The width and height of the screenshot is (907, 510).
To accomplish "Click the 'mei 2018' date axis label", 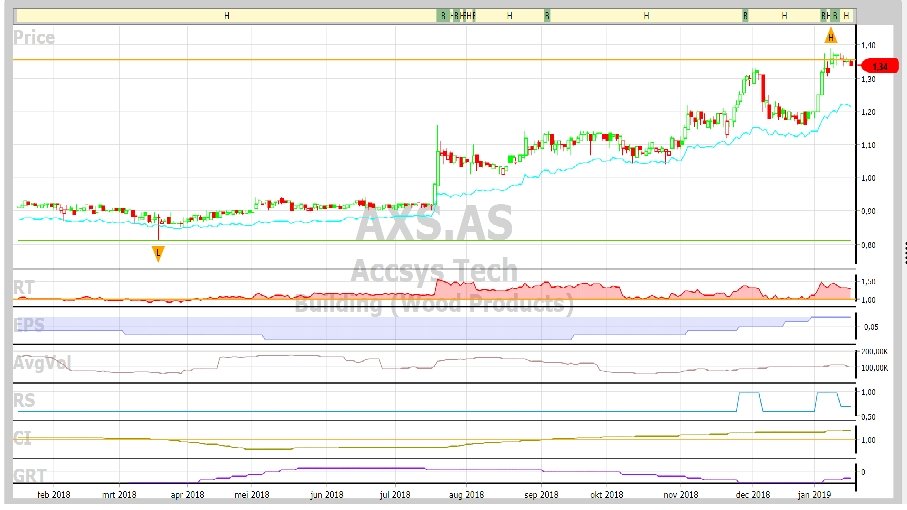I will coord(252,494).
